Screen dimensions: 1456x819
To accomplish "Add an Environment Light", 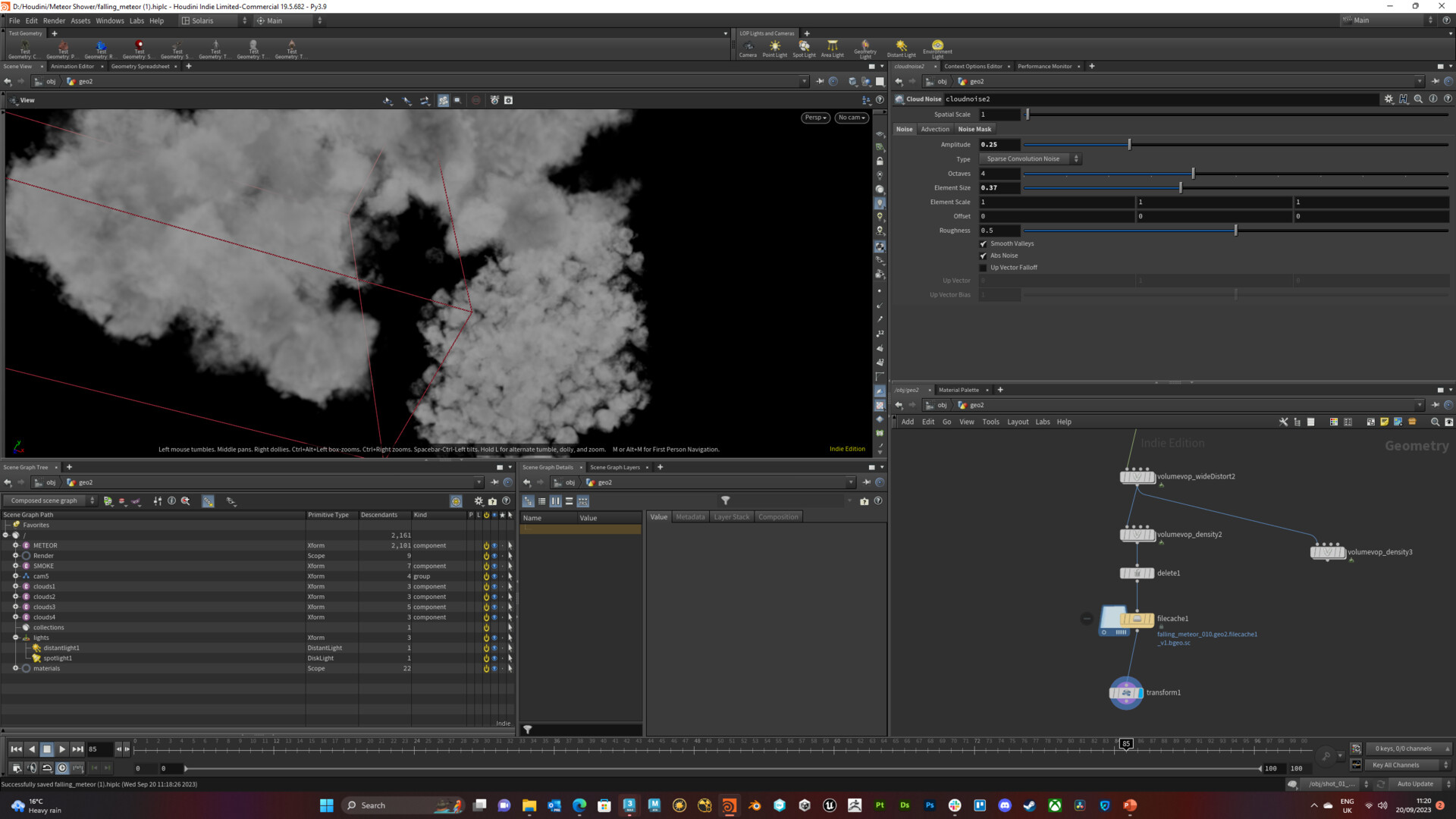I will 938,49.
